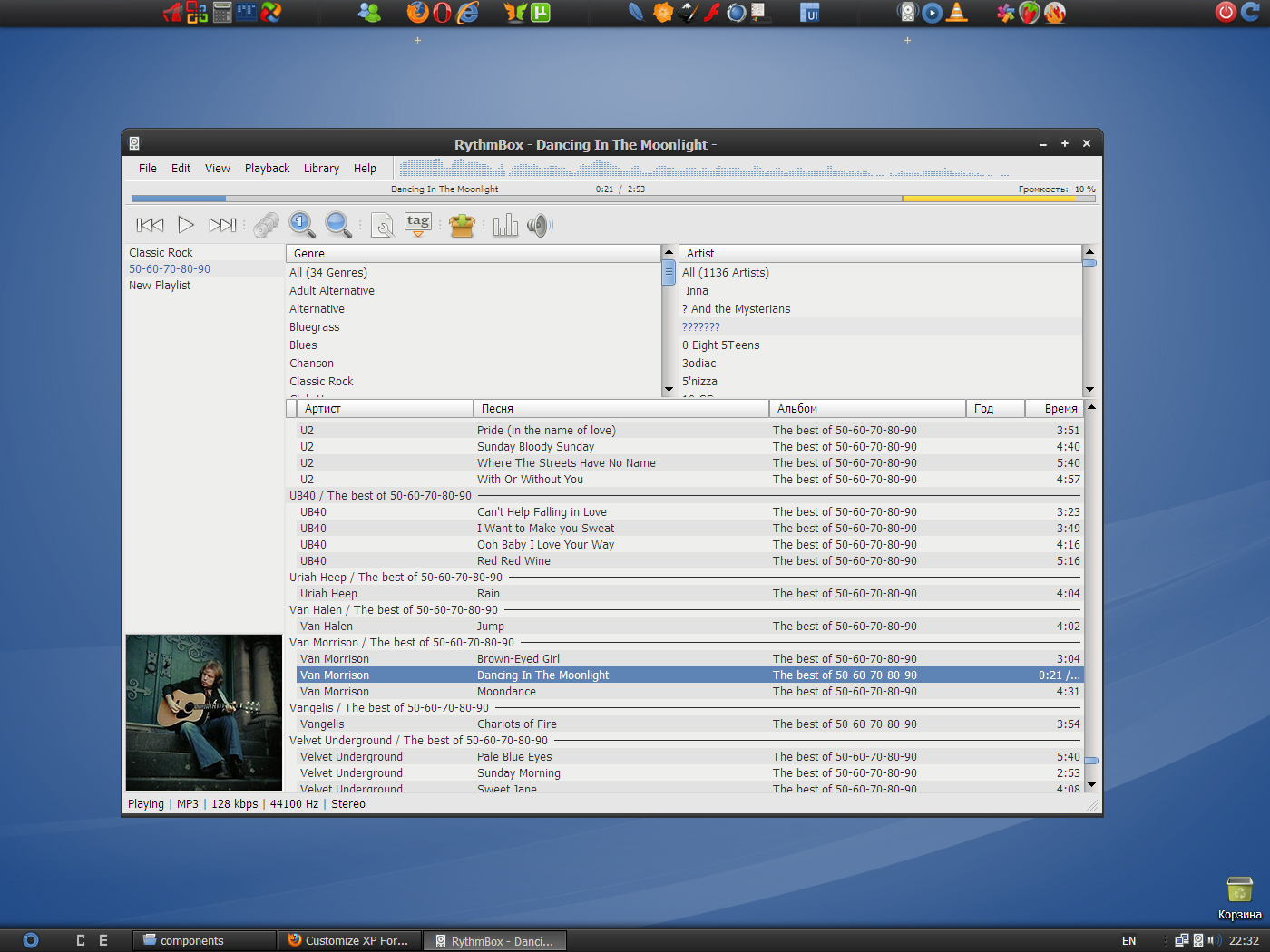This screenshot has width=1270, height=952.
Task: Click the CDs burn icon
Action: 266,224
